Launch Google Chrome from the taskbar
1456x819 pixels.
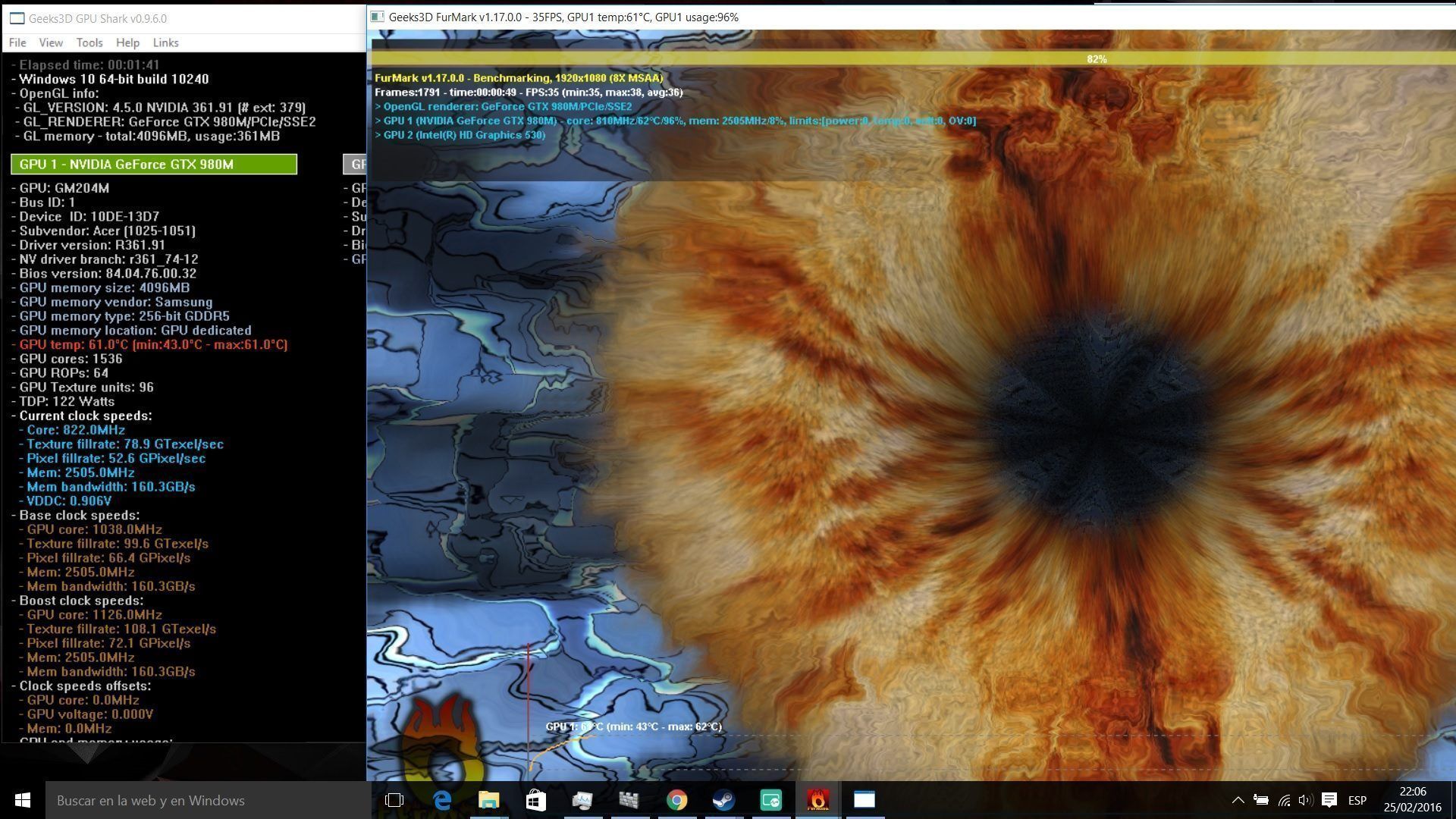pos(676,800)
